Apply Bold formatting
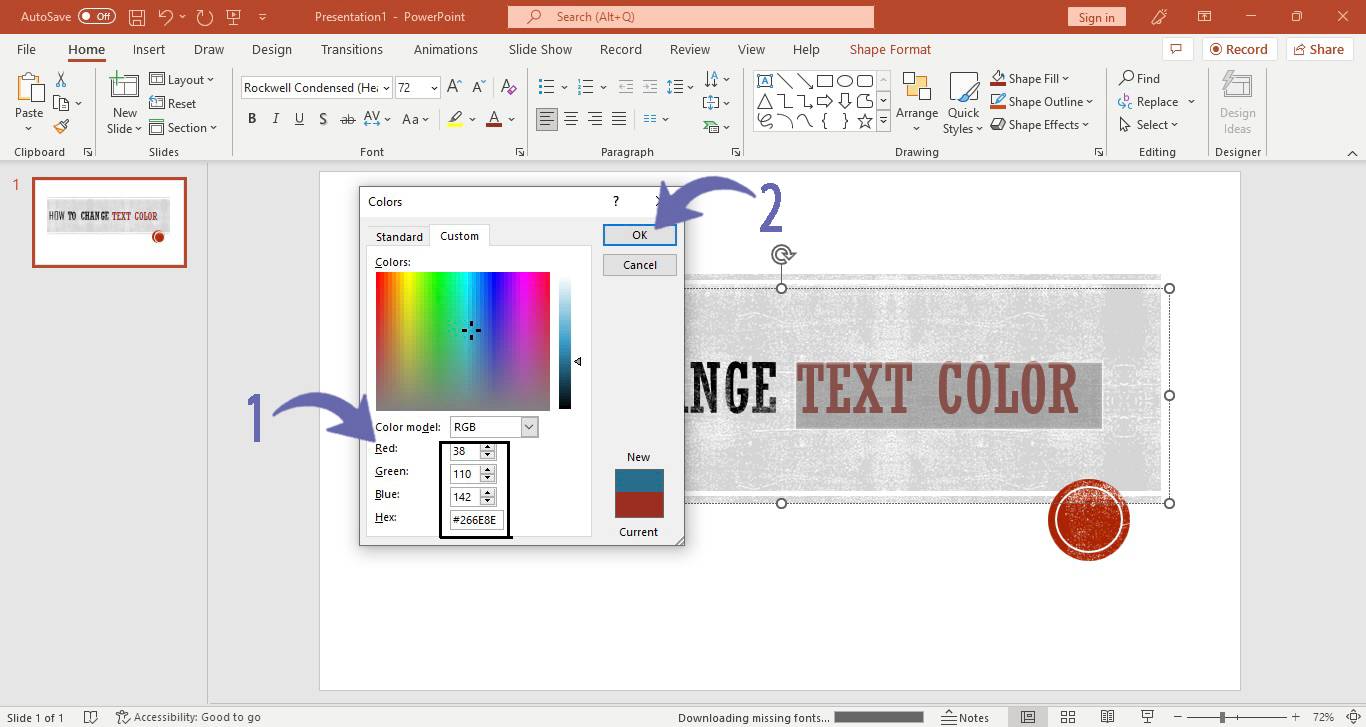1366x727 pixels. point(252,119)
